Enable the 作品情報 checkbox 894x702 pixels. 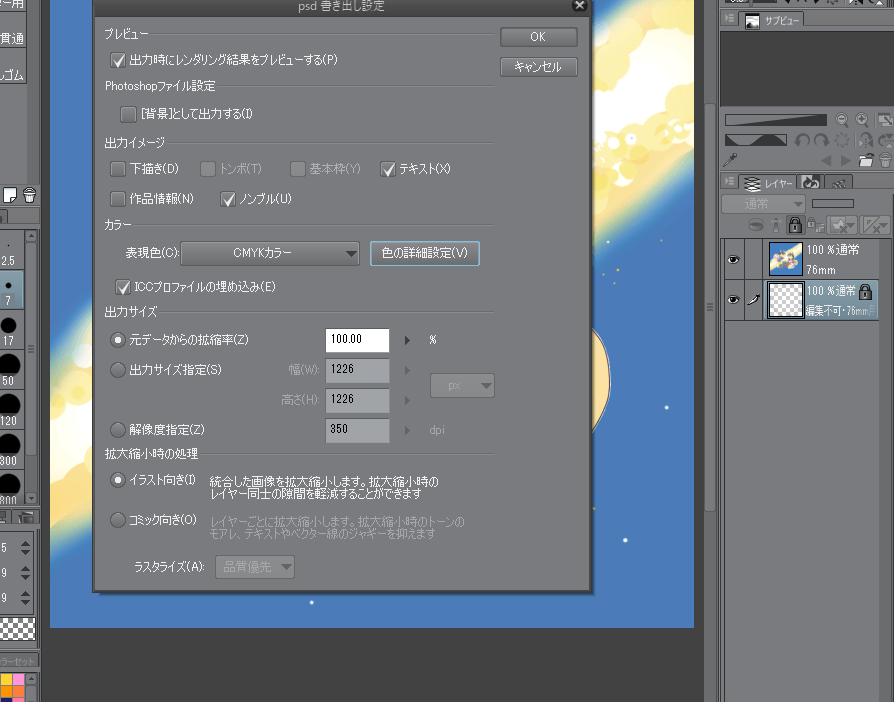click(118, 199)
